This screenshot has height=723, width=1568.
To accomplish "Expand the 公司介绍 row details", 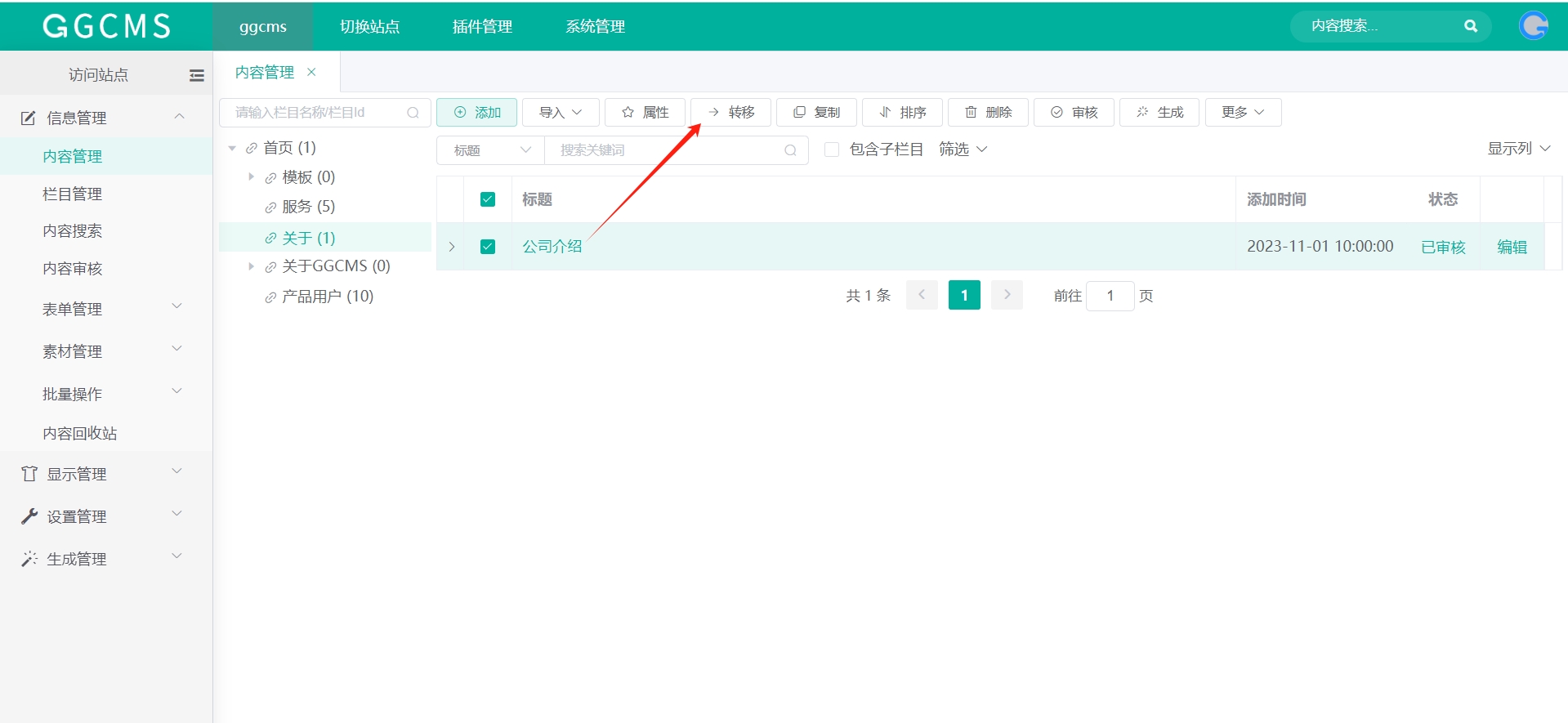I will [x=451, y=247].
